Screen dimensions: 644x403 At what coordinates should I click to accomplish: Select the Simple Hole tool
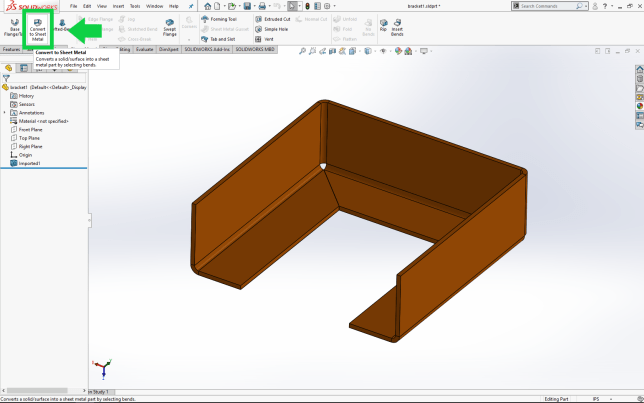[x=271, y=29]
